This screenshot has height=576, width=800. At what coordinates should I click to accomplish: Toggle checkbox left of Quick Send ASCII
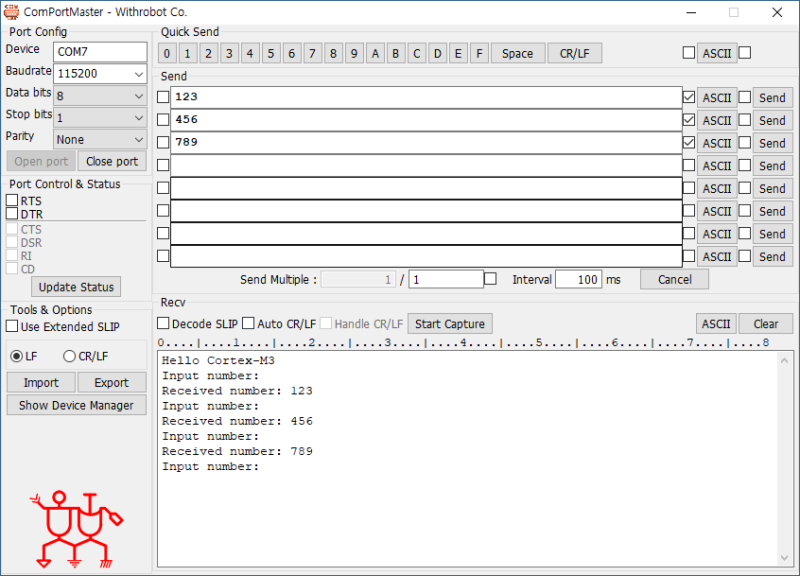coord(689,53)
